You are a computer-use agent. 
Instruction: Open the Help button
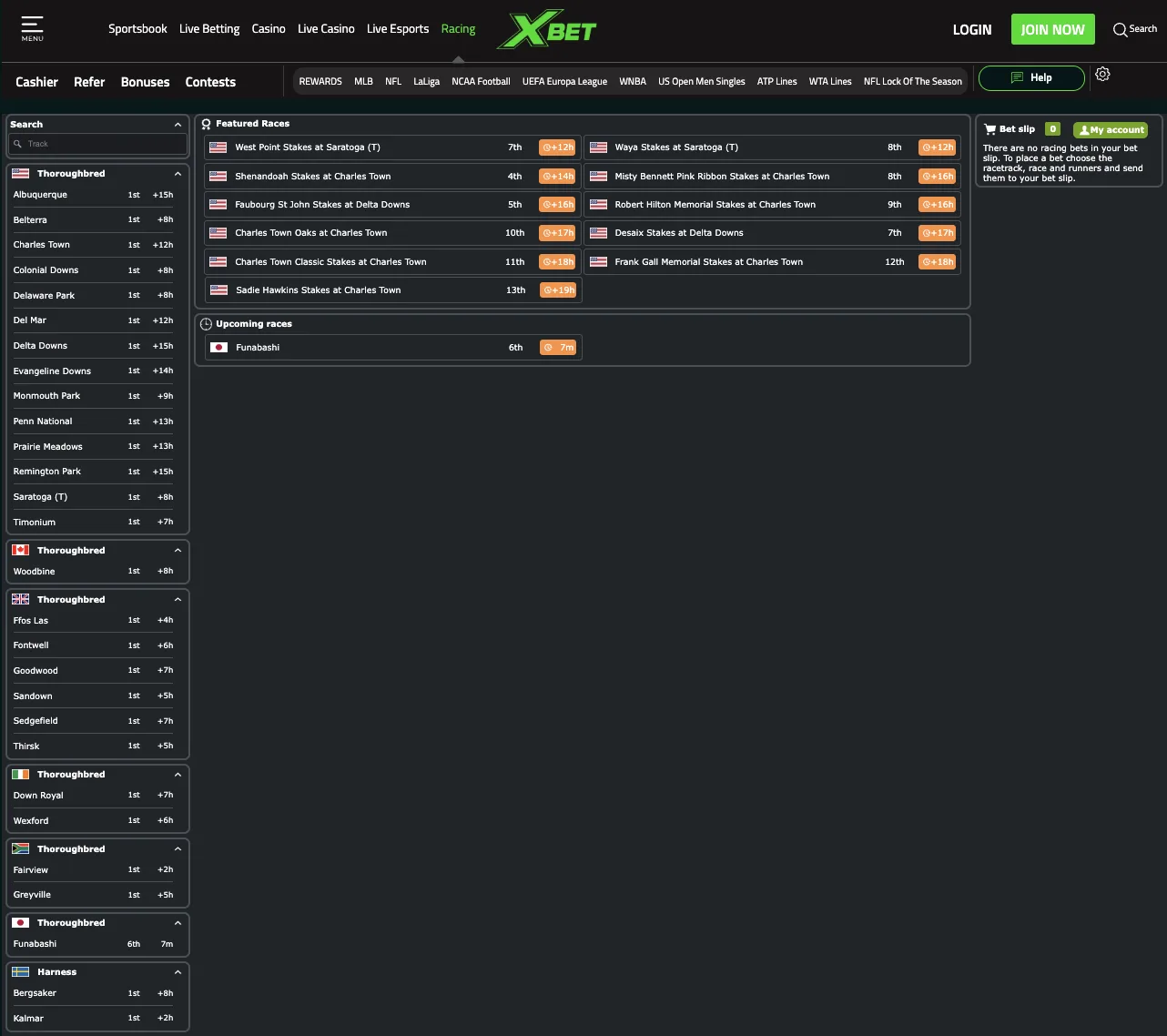click(1031, 78)
